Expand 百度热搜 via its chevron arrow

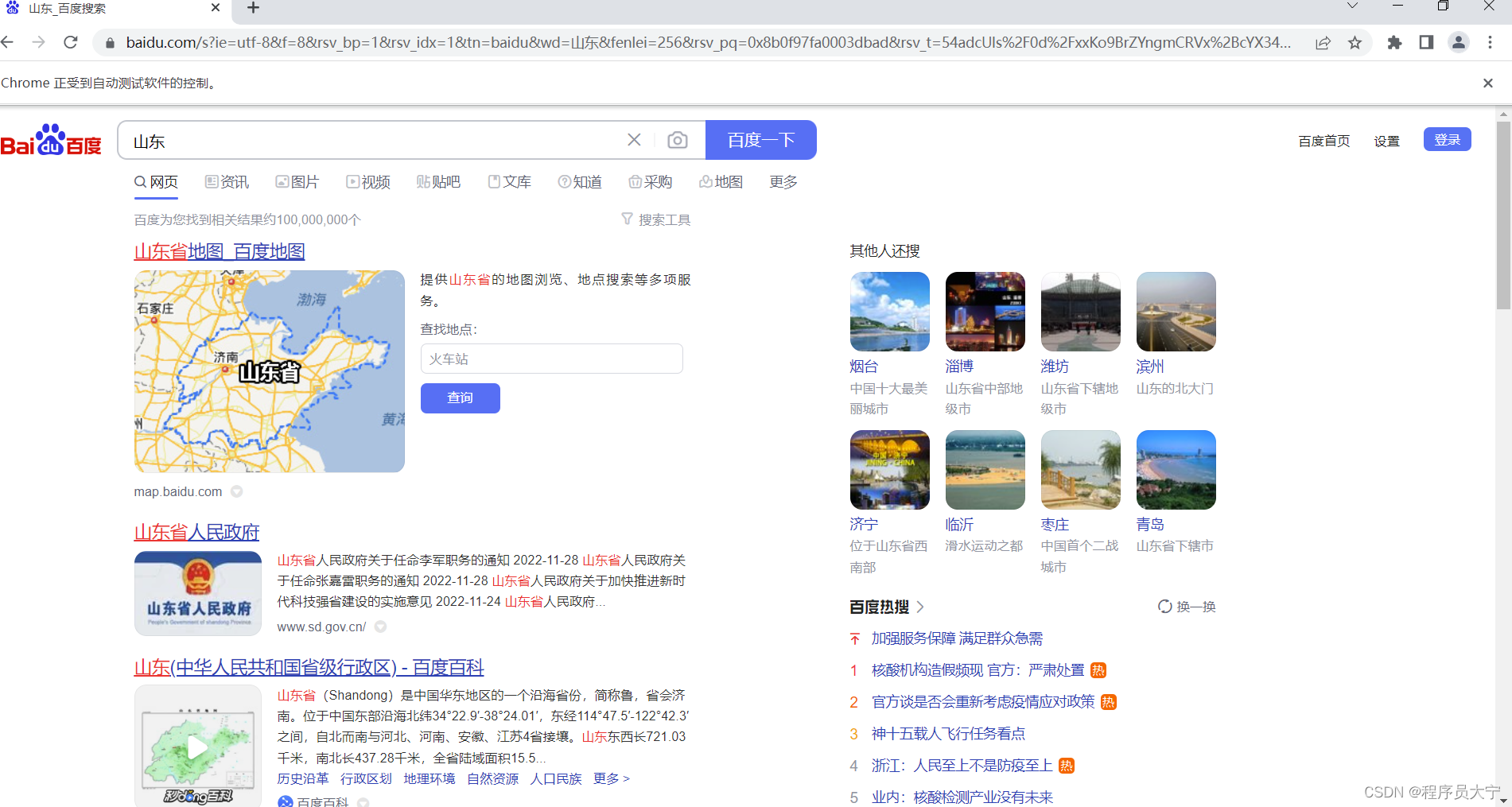pos(920,607)
